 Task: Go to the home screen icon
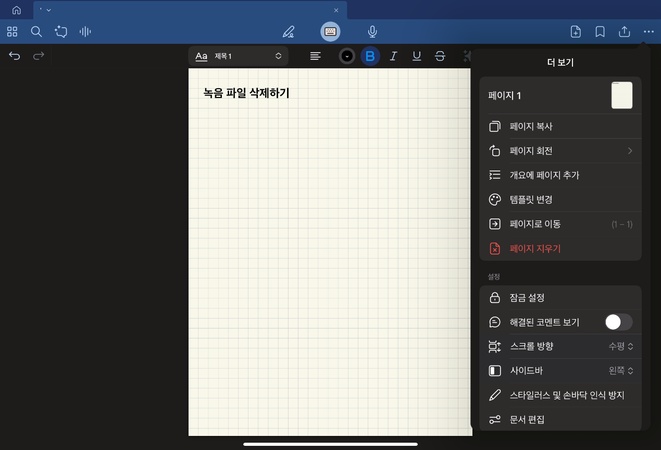click(x=16, y=10)
